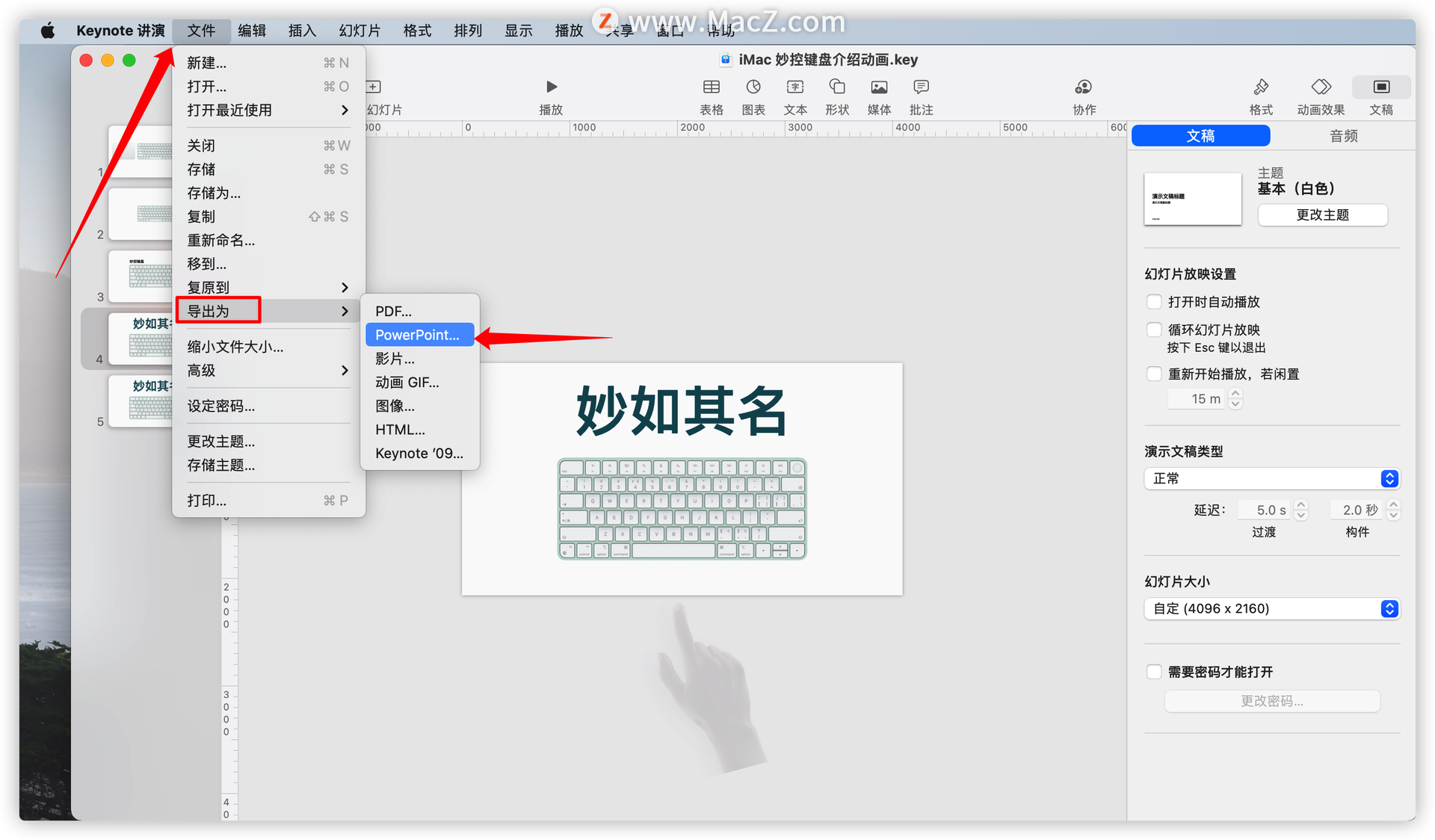Choose 影片... export option
1435x840 pixels.
pos(419,359)
